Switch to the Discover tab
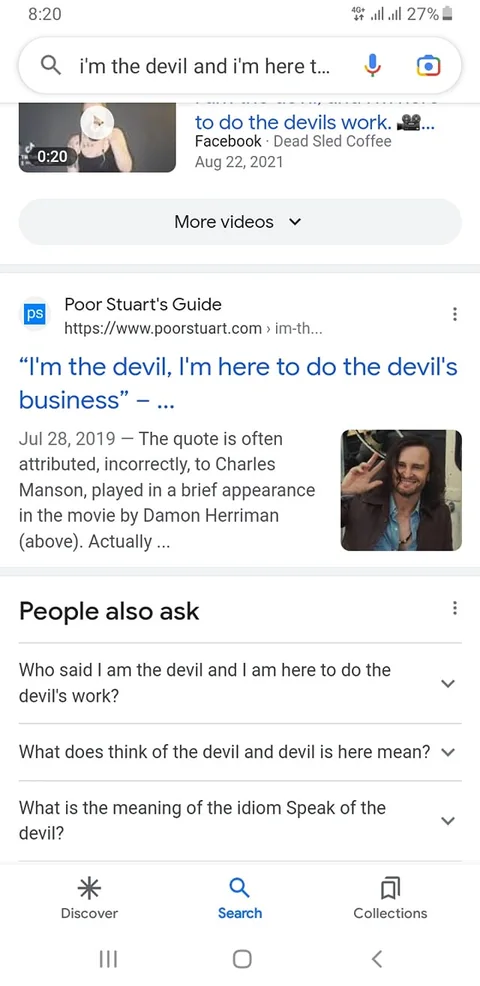Screen dimensions: 480x986 pyautogui.click(x=89, y=899)
